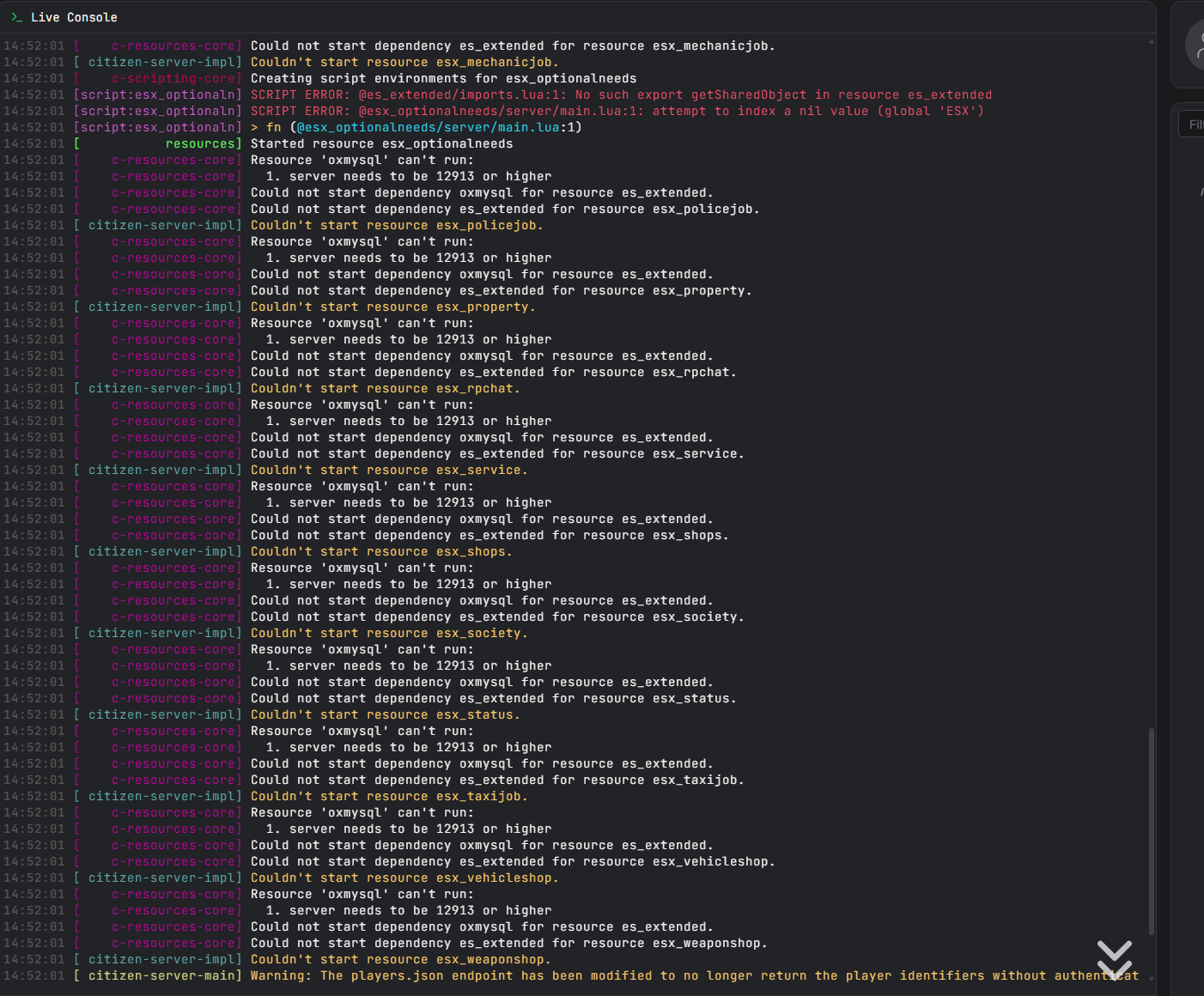Click dependency error line for resource esx_vehicleshop
Screen dimensions: 1204x996
tap(513, 861)
